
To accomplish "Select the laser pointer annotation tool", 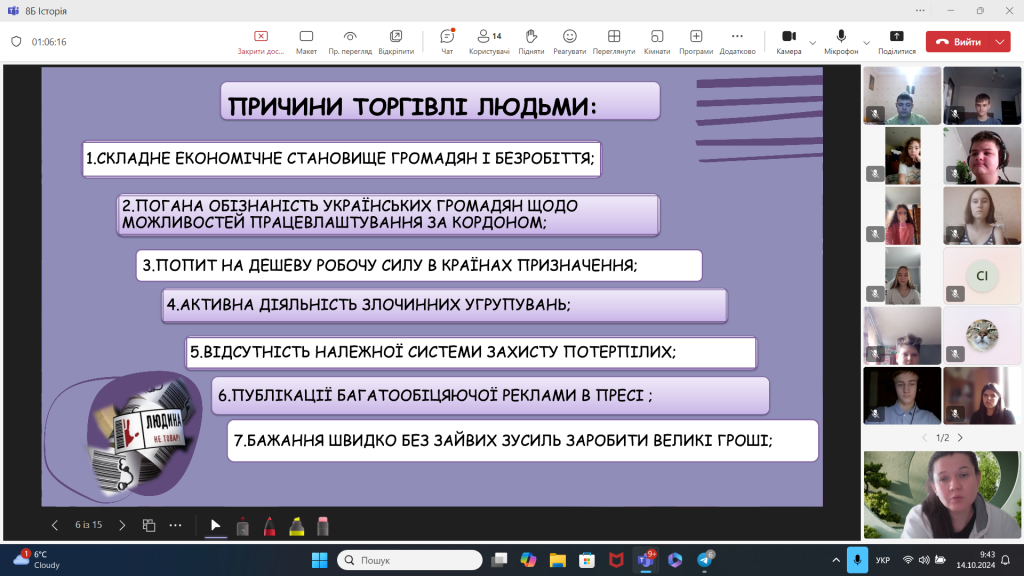I will [x=242, y=524].
